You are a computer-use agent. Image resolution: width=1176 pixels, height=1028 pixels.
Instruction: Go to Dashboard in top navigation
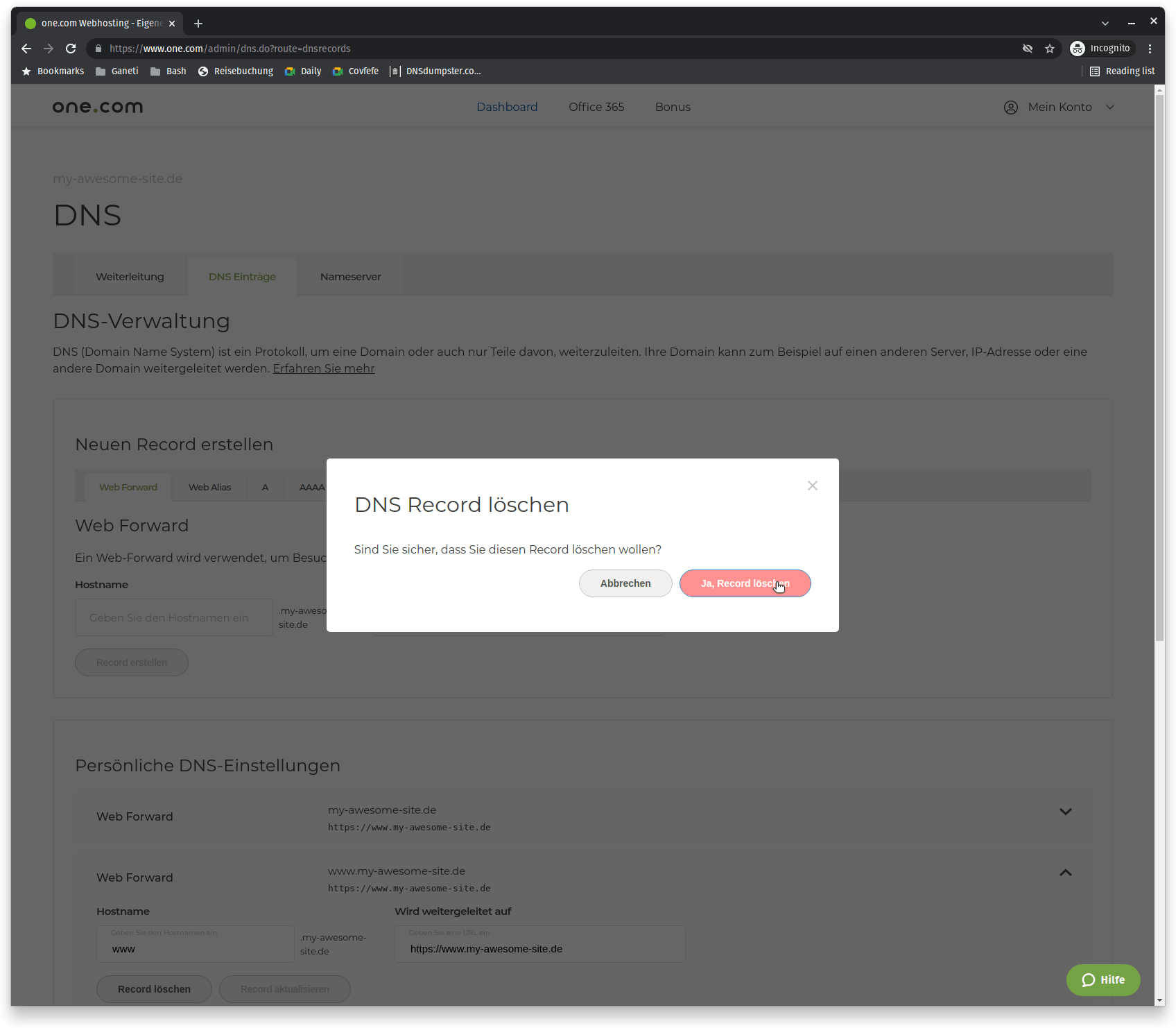(x=507, y=107)
